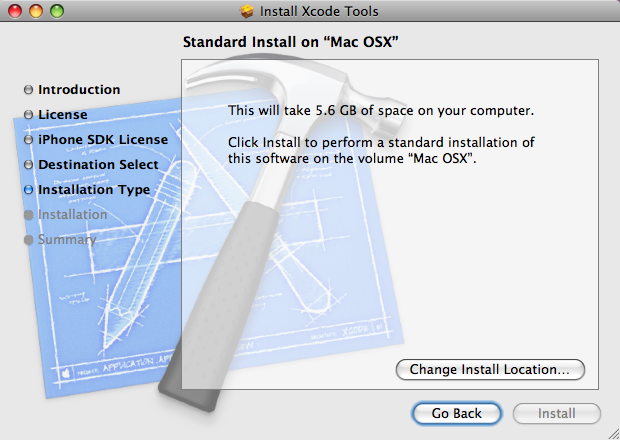This screenshot has height=440, width=620.
Task: Click the package icon in title bar
Action: [247, 11]
